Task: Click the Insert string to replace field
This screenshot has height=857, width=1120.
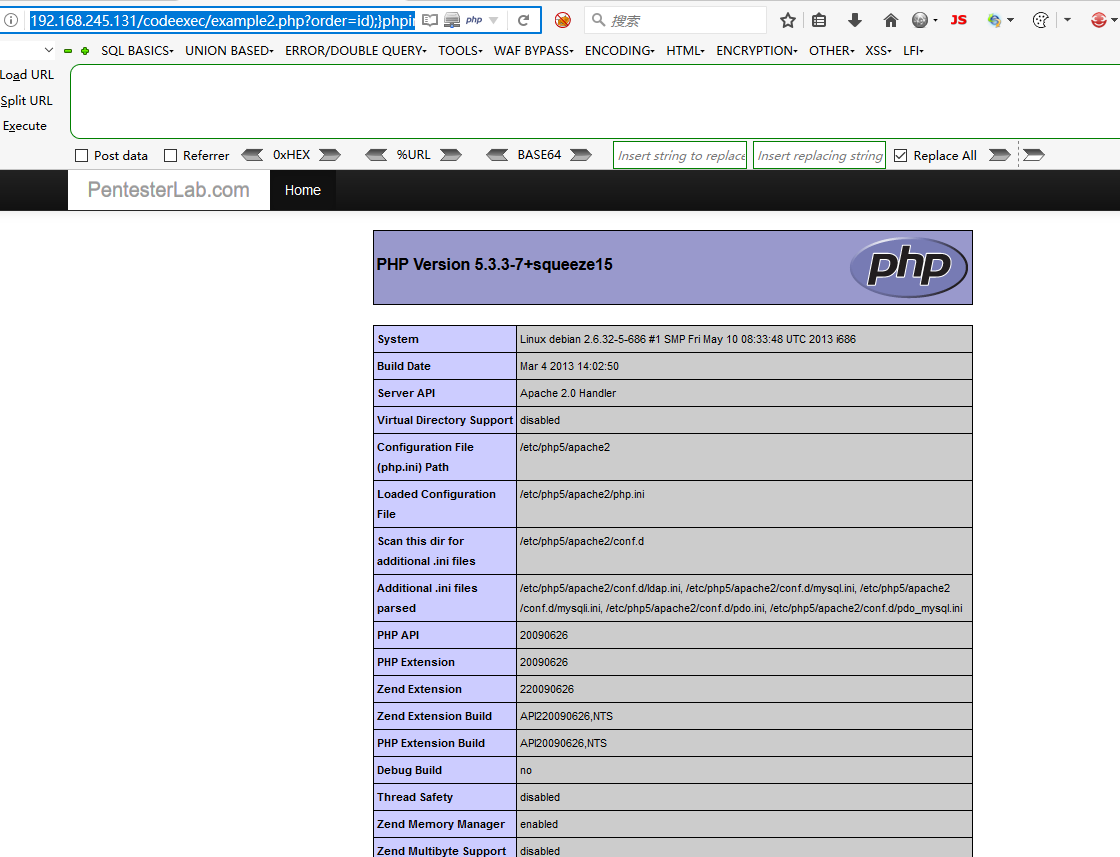Action: (680, 155)
